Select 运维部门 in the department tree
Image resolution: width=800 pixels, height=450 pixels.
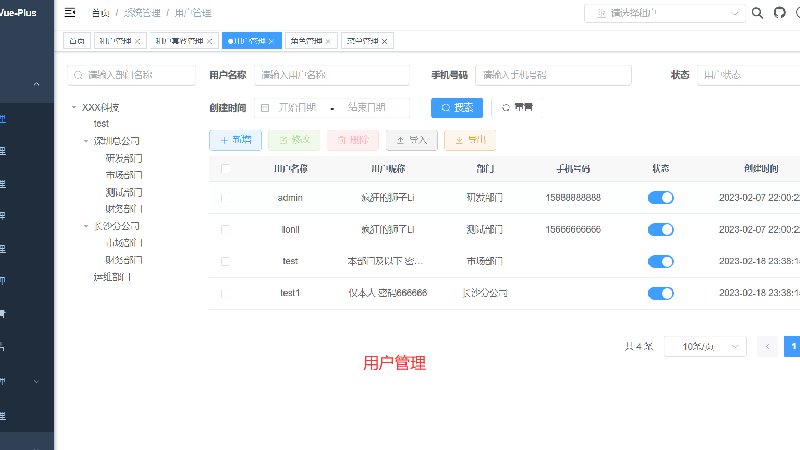point(112,277)
